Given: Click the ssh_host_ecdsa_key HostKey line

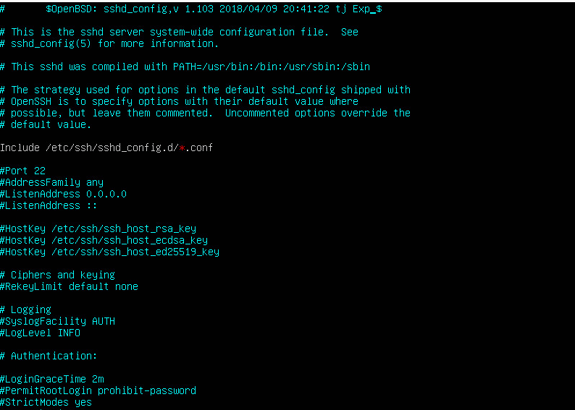Looking at the screenshot, I should click(104, 240).
